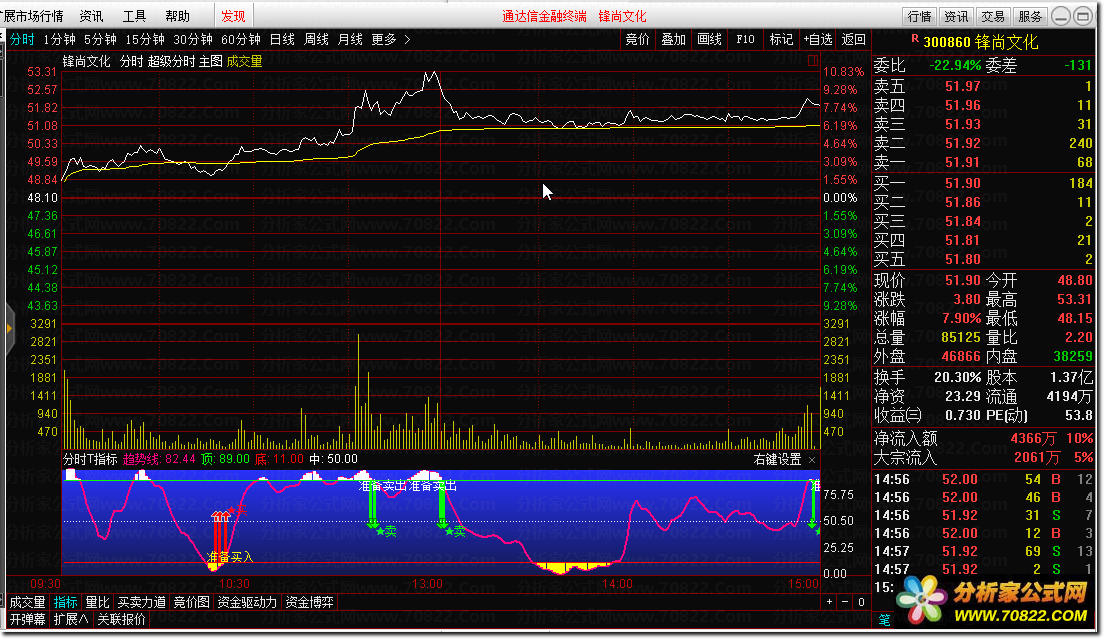
Task: Click the R marker beside stock code
Action: point(915,39)
